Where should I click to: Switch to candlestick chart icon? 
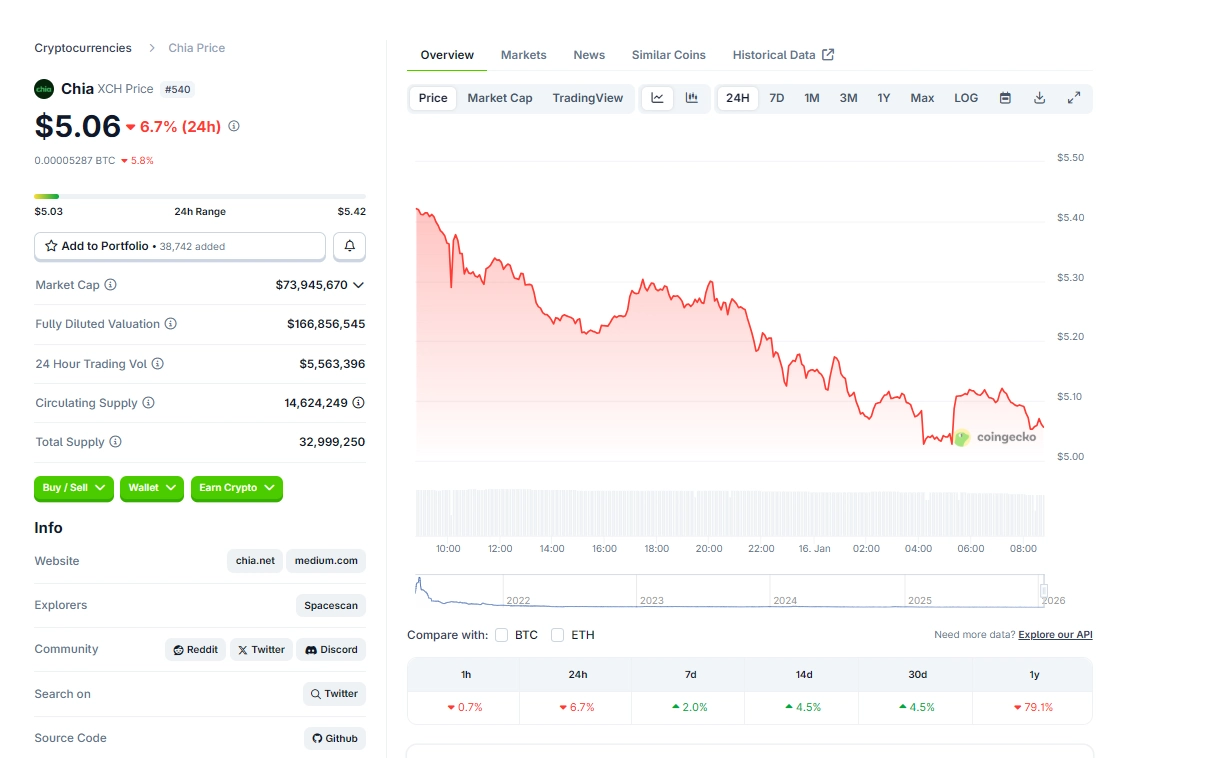(x=691, y=98)
